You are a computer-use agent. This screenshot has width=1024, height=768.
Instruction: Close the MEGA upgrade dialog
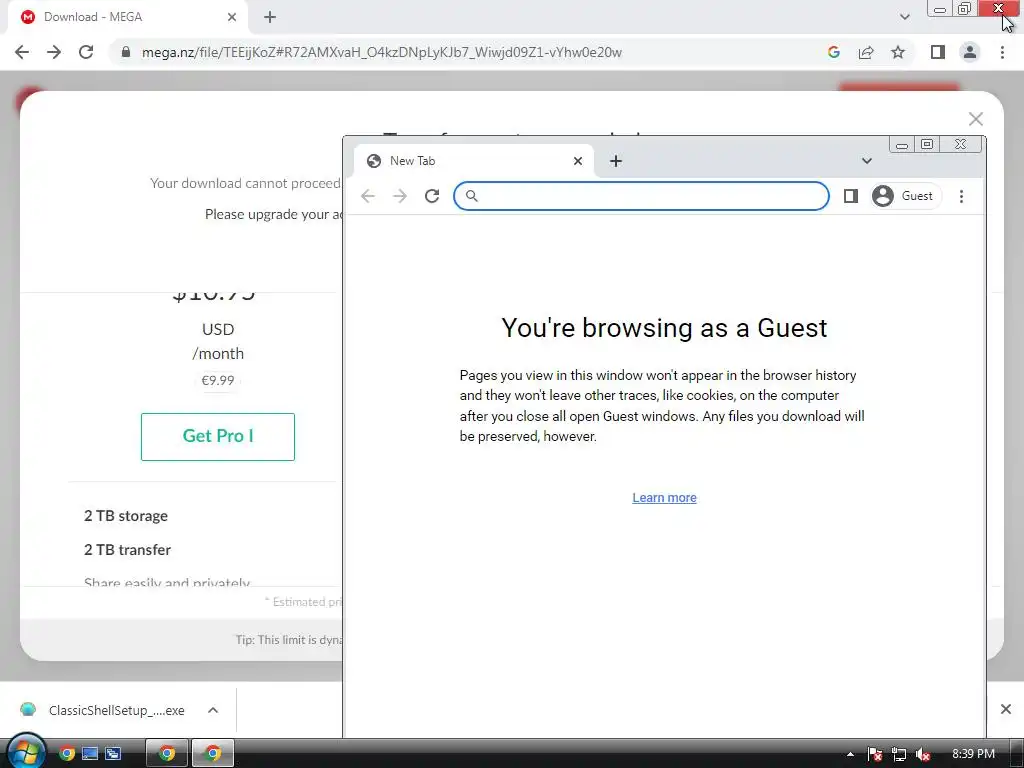tap(976, 119)
